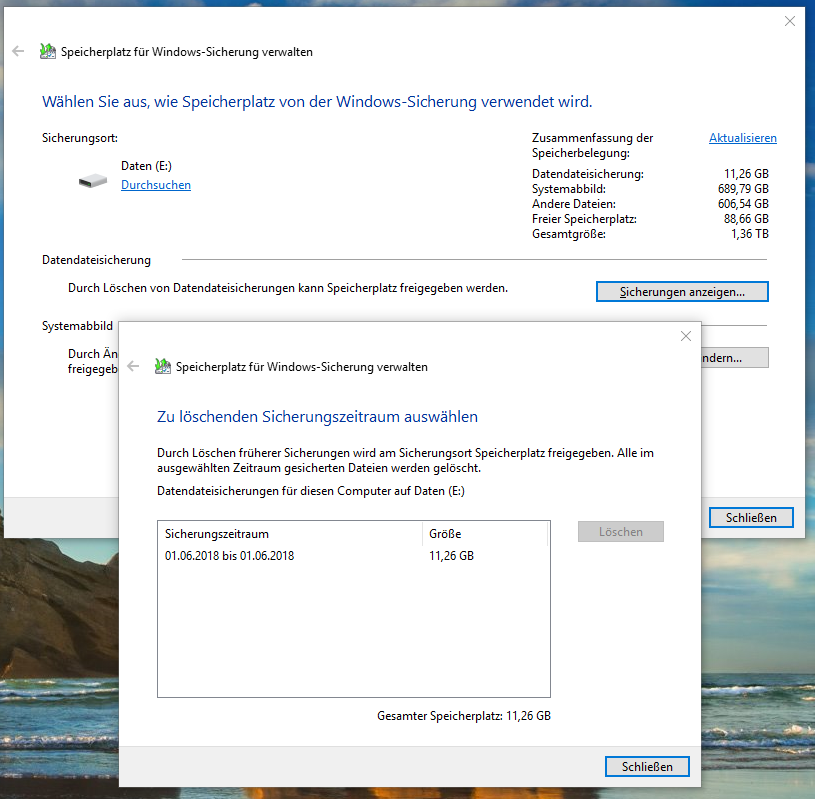Click back arrow in the front dialog
The height and width of the screenshot is (799, 815).
133,366
